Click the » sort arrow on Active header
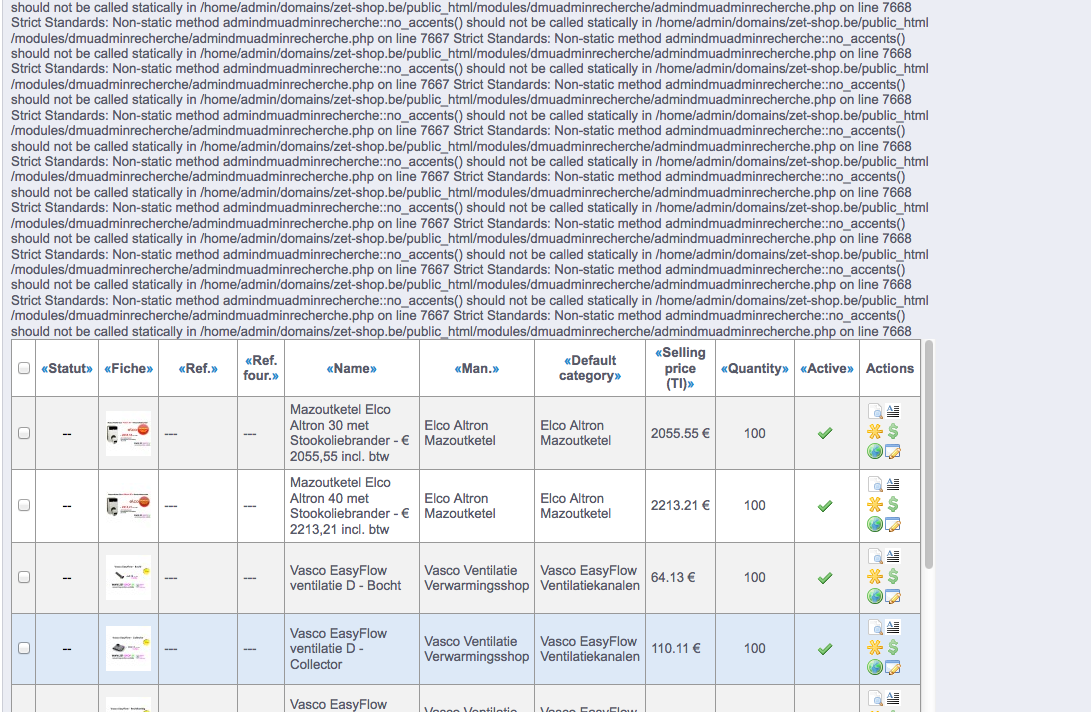 click(850, 368)
